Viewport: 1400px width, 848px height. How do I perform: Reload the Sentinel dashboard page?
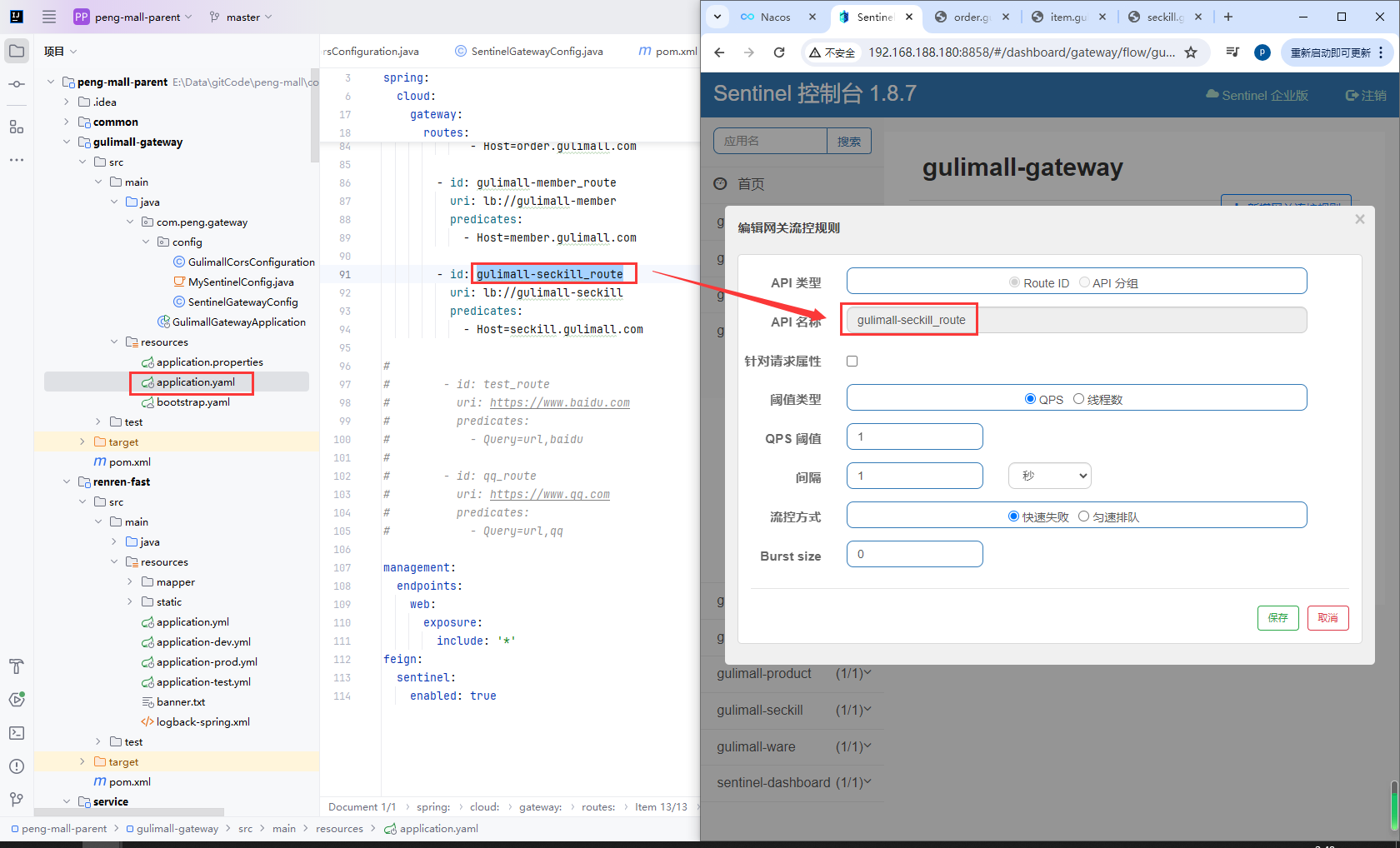779,52
